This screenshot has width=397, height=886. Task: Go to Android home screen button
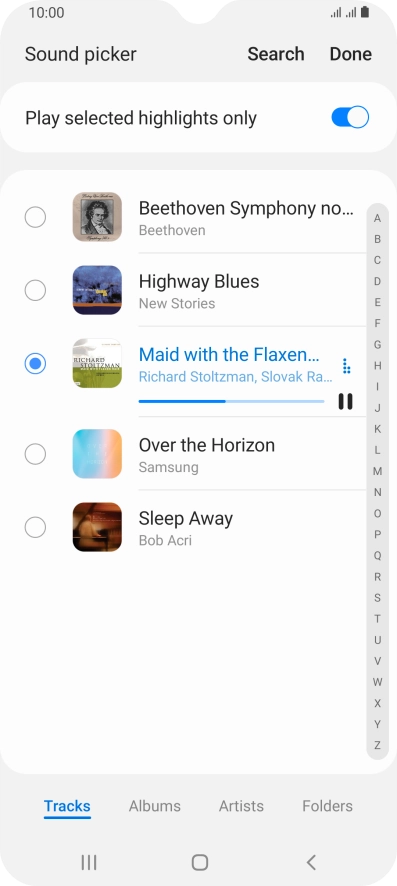(200, 862)
